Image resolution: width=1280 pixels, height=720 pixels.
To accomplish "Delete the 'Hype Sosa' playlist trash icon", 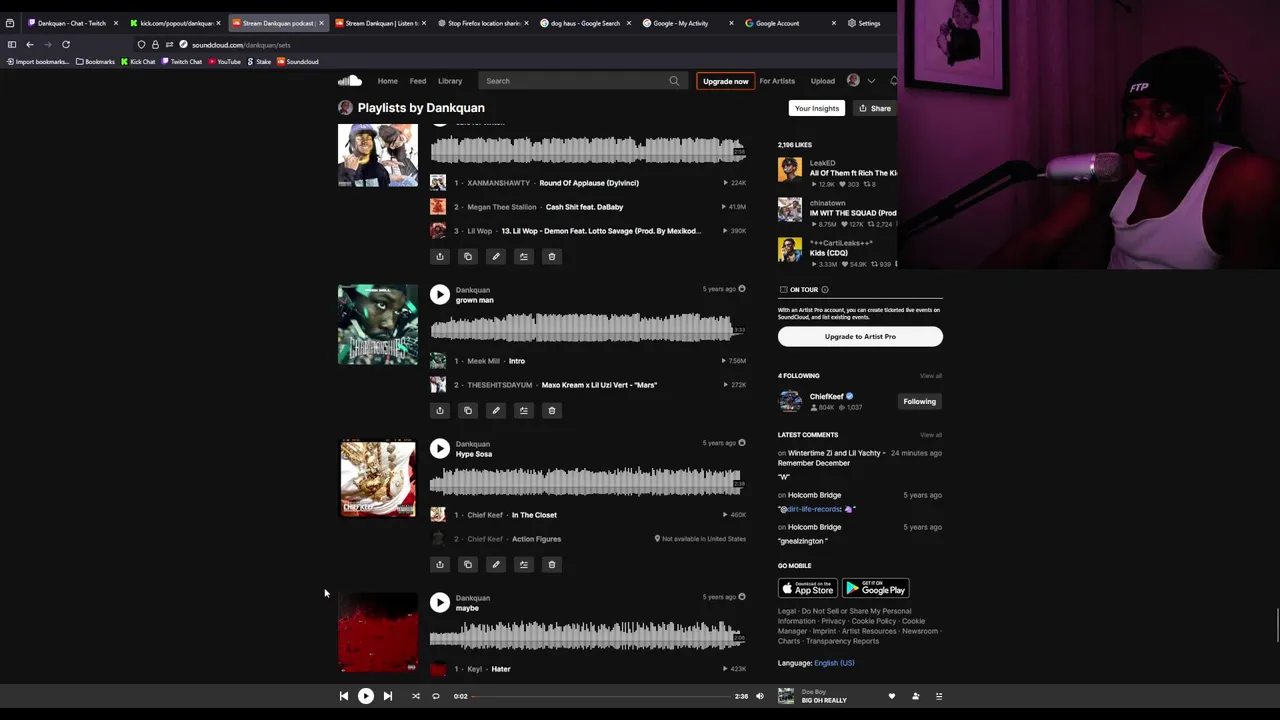I will click(552, 564).
